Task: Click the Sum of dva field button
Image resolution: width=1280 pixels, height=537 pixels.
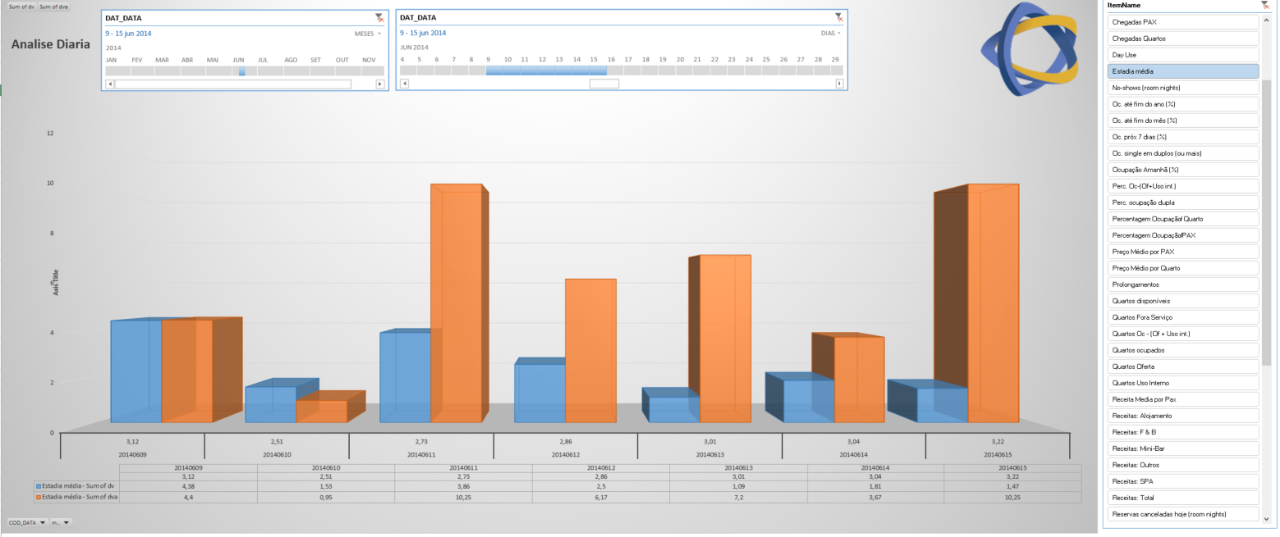Action: pyautogui.click(x=54, y=6)
